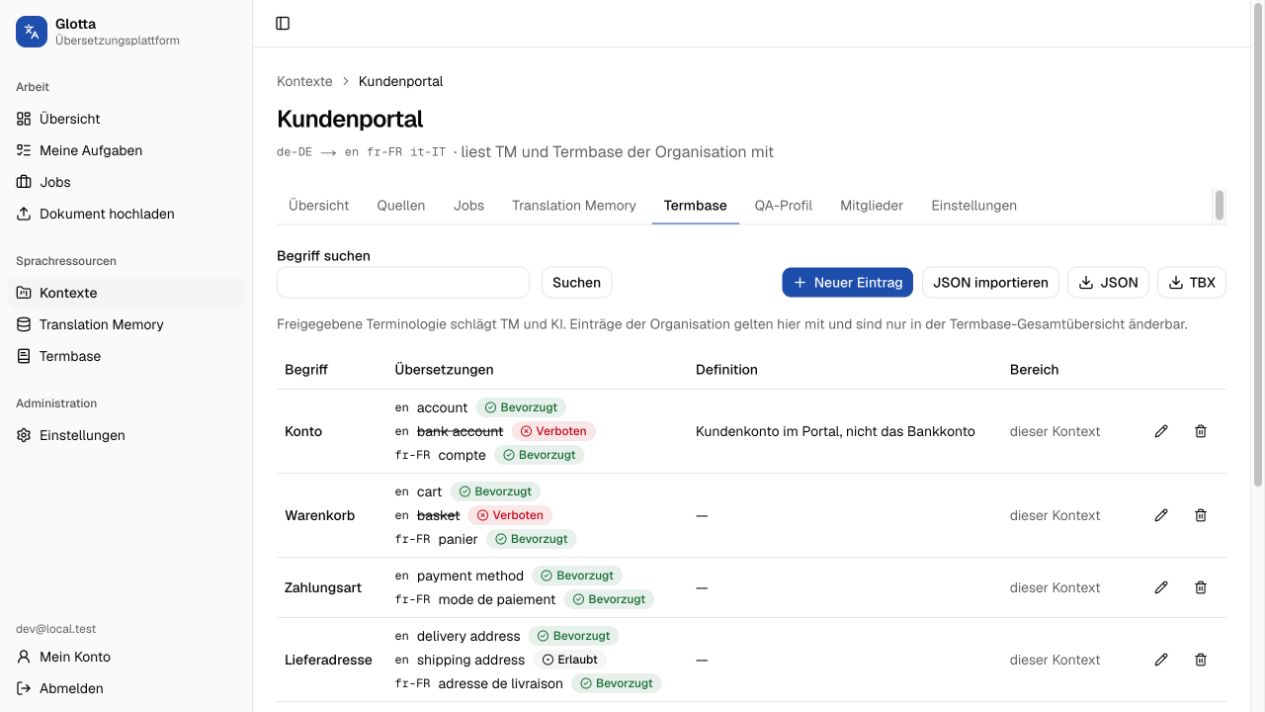1265x712 pixels.
Task: Click the translation payment method
Action: tap(470, 576)
